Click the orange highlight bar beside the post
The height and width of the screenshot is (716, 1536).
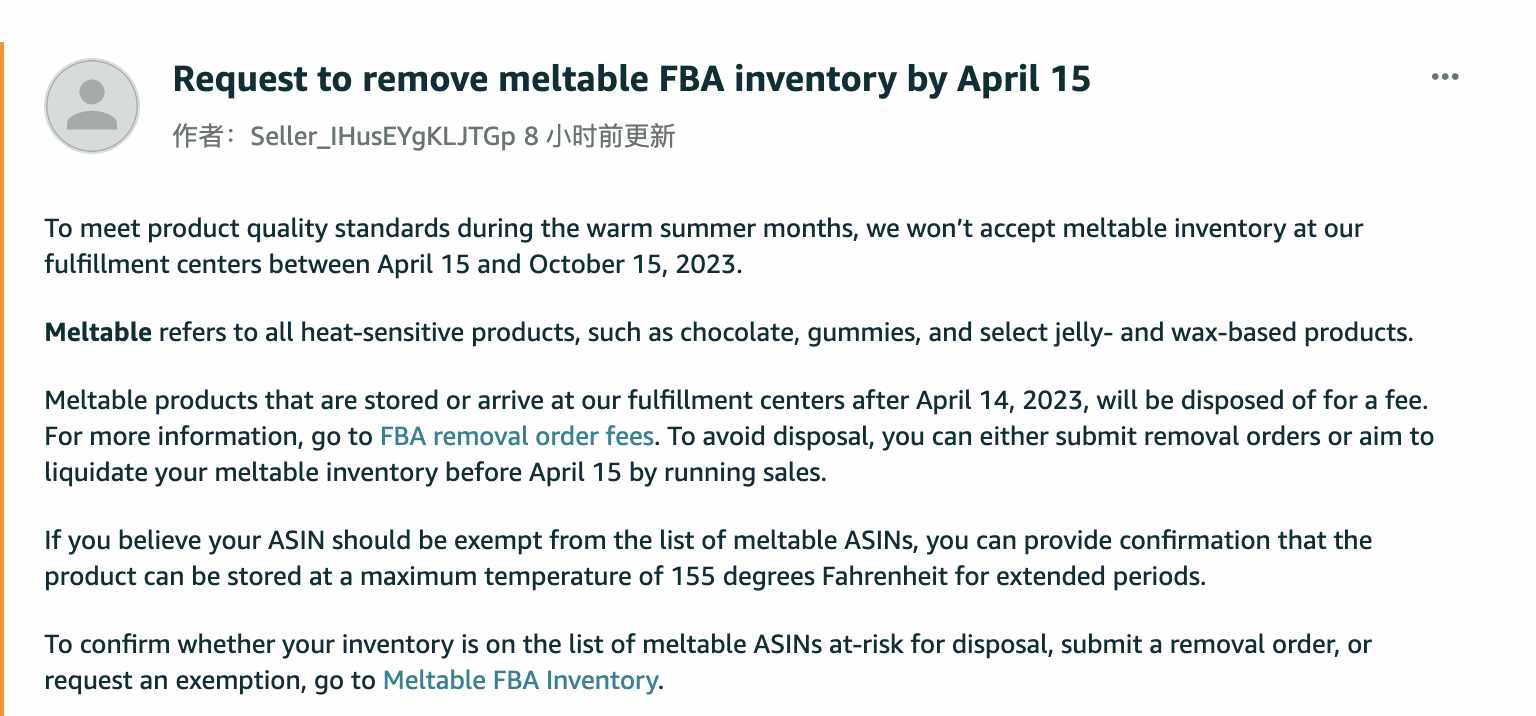[x=2, y=378]
